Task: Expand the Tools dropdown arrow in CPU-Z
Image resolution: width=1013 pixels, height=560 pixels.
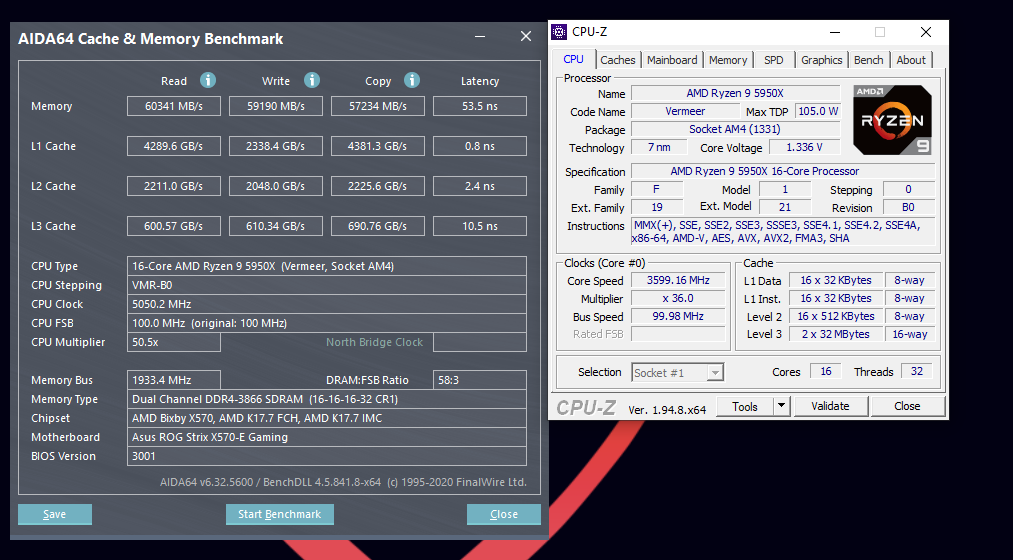Action: (x=781, y=406)
